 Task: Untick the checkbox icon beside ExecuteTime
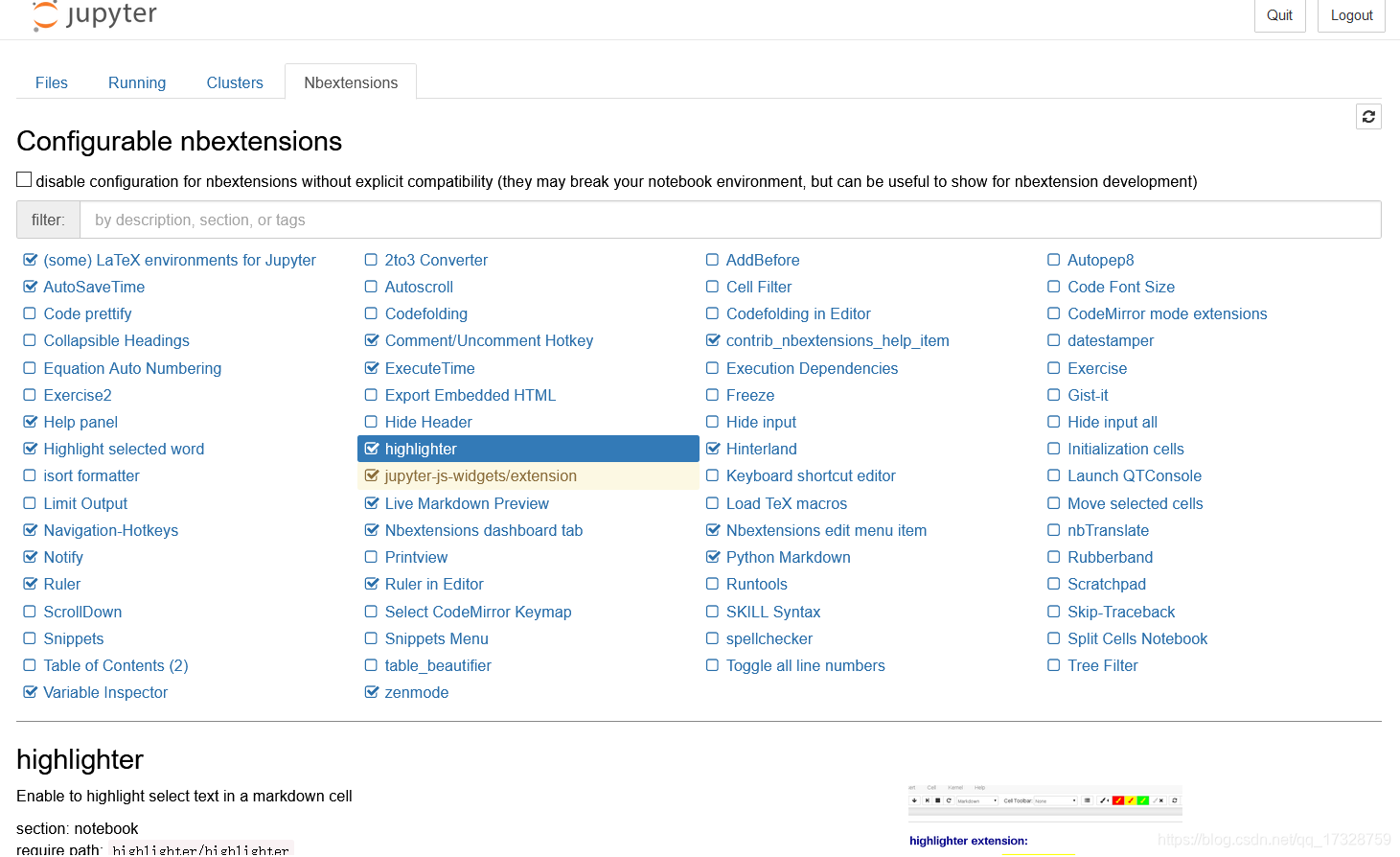(x=372, y=368)
